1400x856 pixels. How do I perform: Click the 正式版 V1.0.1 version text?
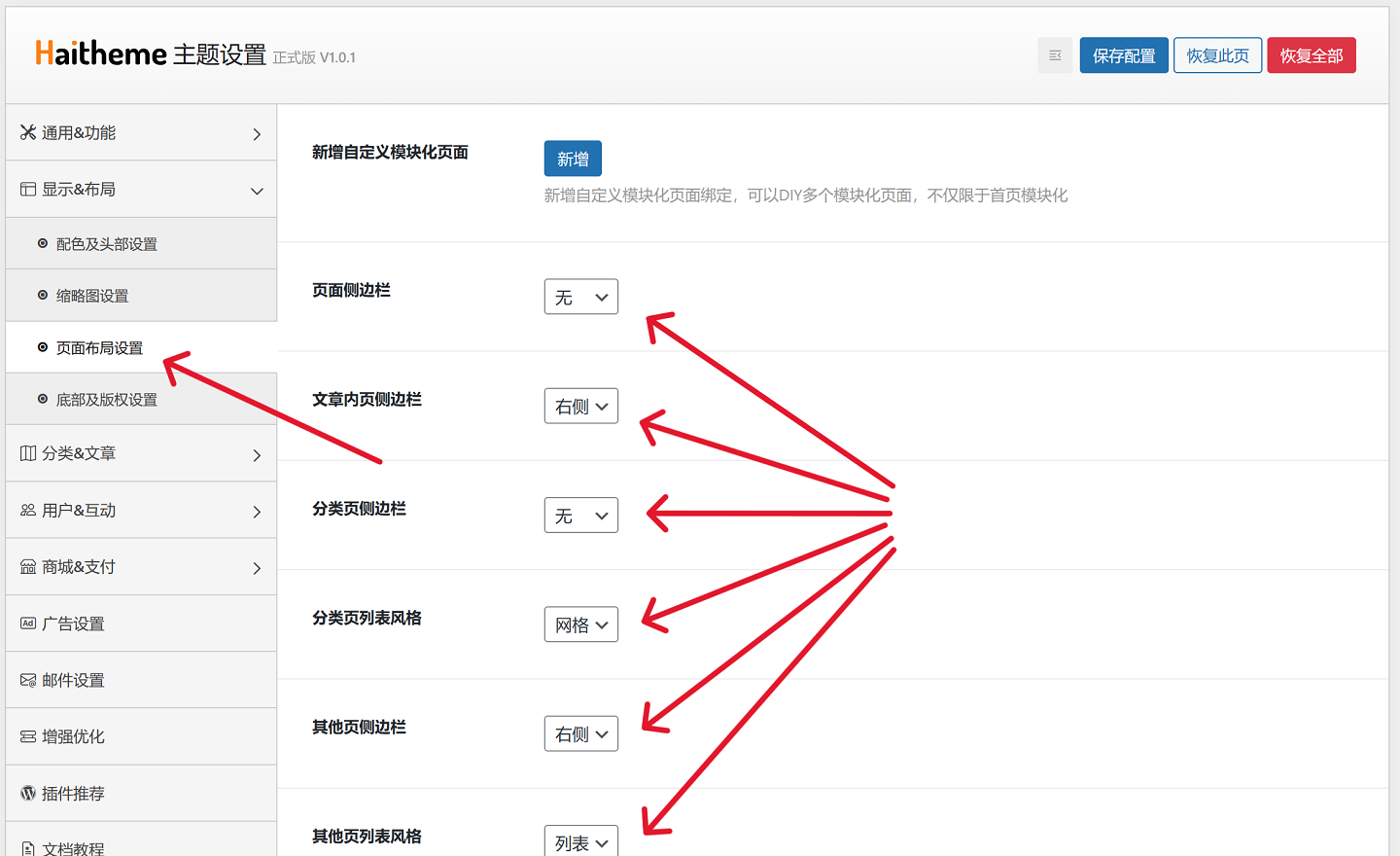pos(314,57)
